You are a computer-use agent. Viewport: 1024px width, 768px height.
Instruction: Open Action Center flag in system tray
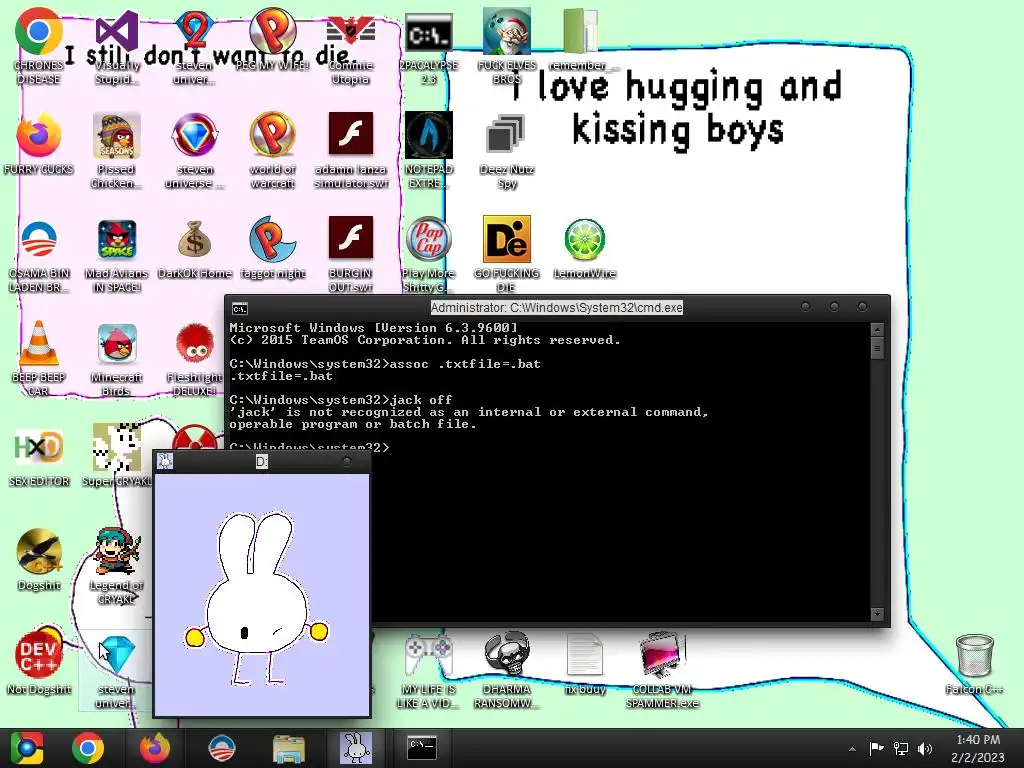point(876,748)
